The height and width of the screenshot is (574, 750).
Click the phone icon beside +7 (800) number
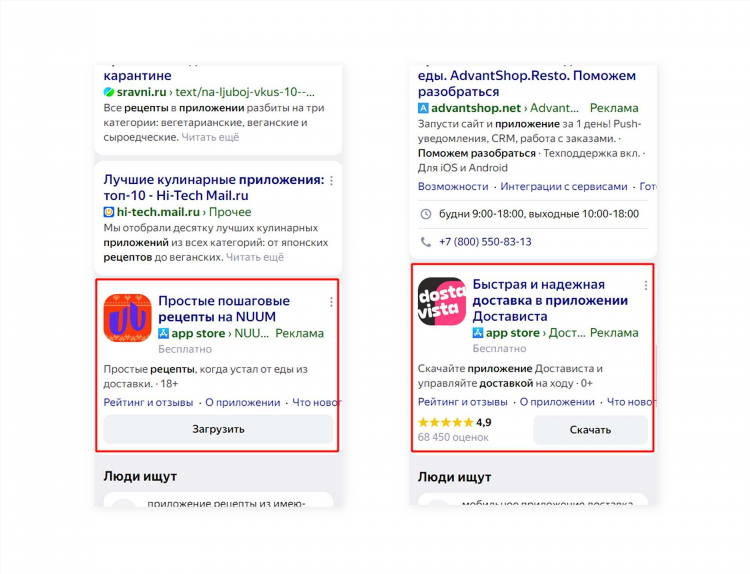tap(425, 242)
